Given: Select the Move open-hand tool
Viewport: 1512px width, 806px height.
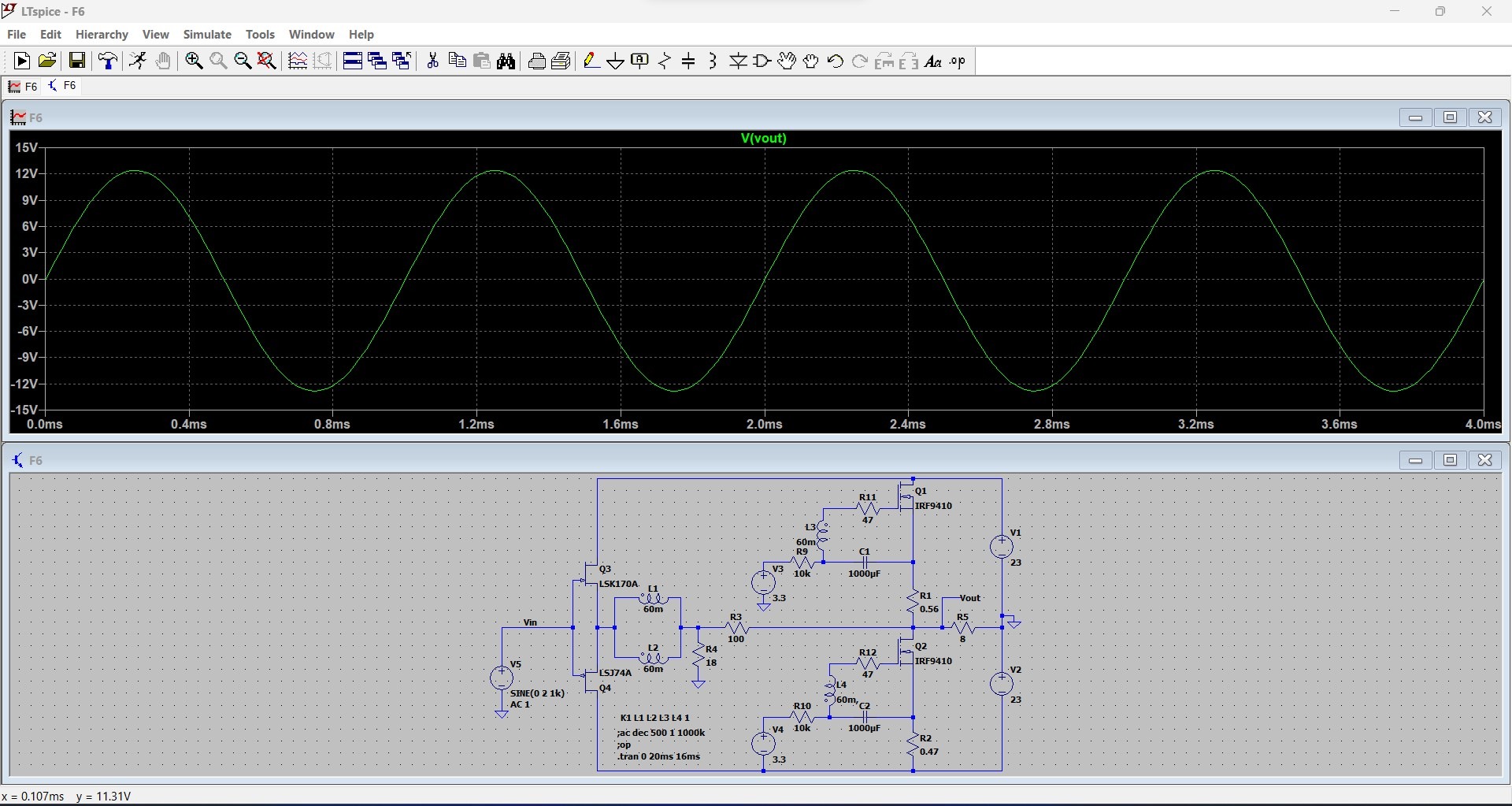Looking at the screenshot, I should [x=787, y=61].
